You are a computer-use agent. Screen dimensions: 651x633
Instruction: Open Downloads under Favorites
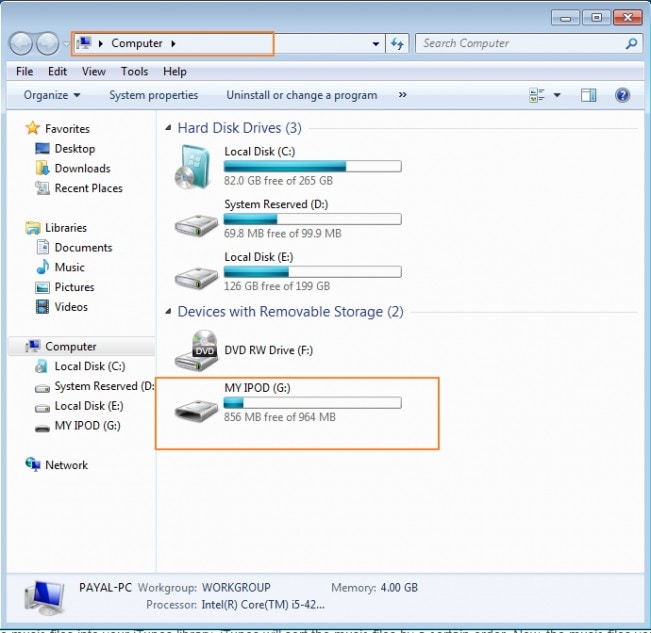click(82, 169)
